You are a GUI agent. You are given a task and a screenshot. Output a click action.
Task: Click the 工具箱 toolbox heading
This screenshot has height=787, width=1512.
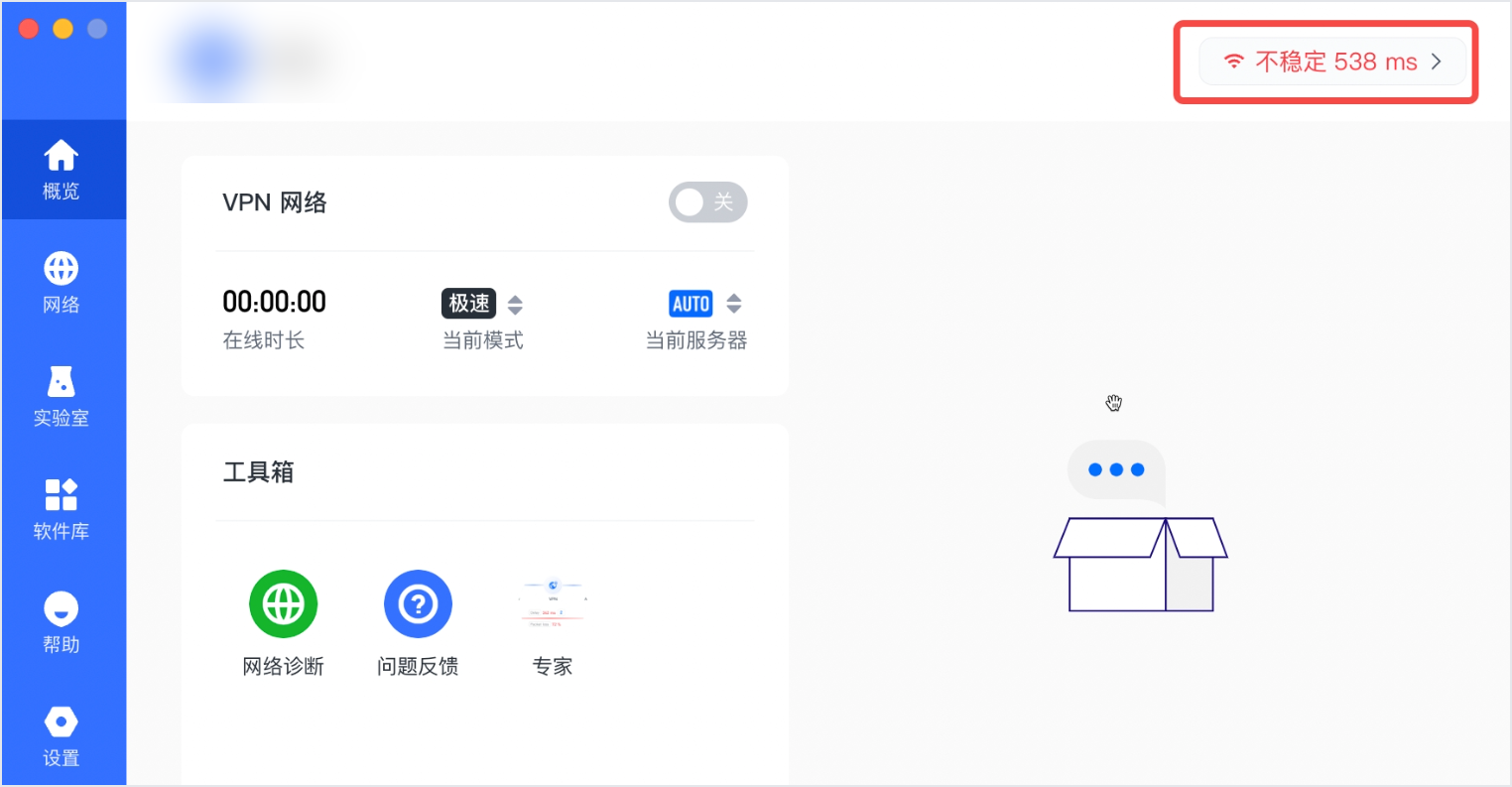(258, 472)
